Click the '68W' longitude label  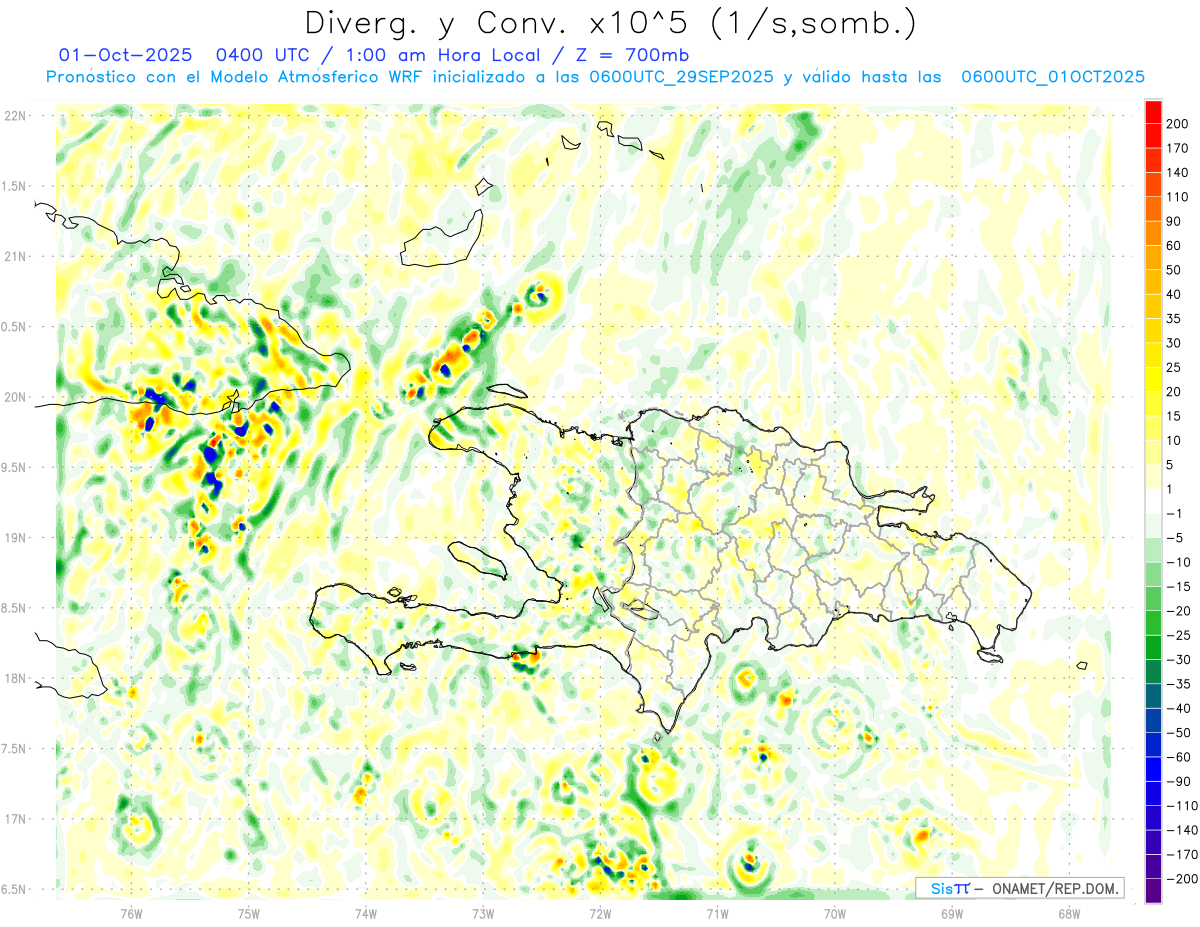coord(1069,913)
